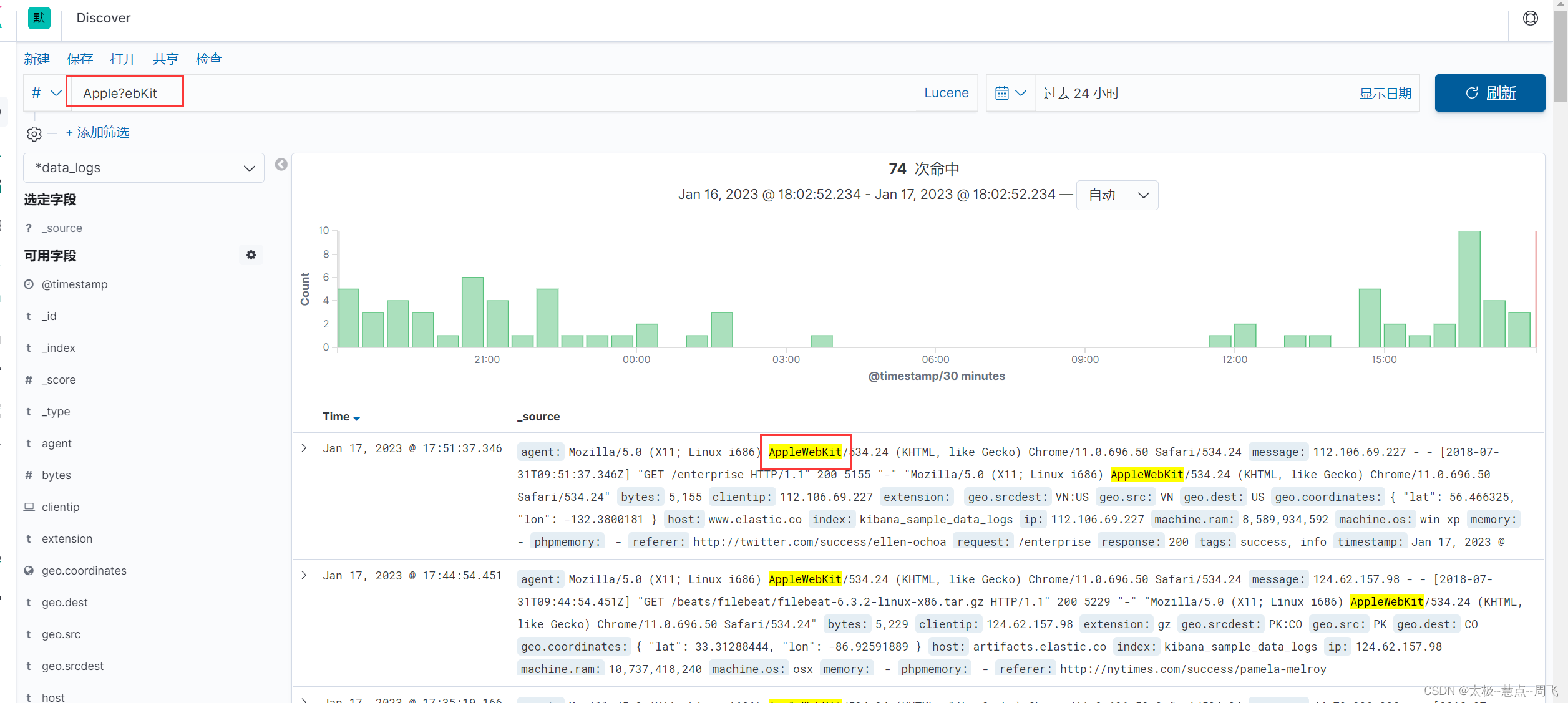Open the 自动 interval dropdown
1568x703 pixels.
coord(1117,195)
